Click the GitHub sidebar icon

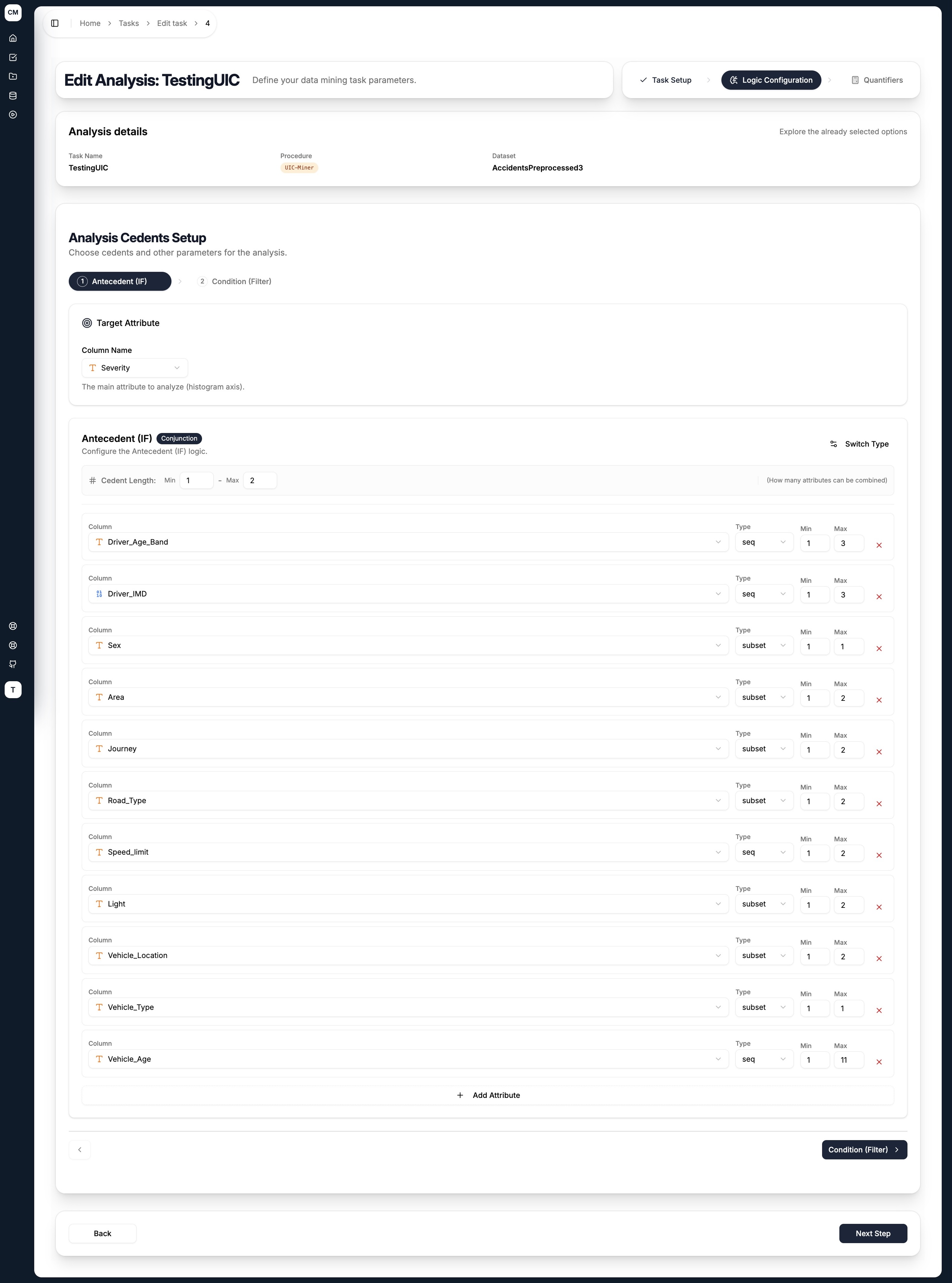pyautogui.click(x=13, y=664)
